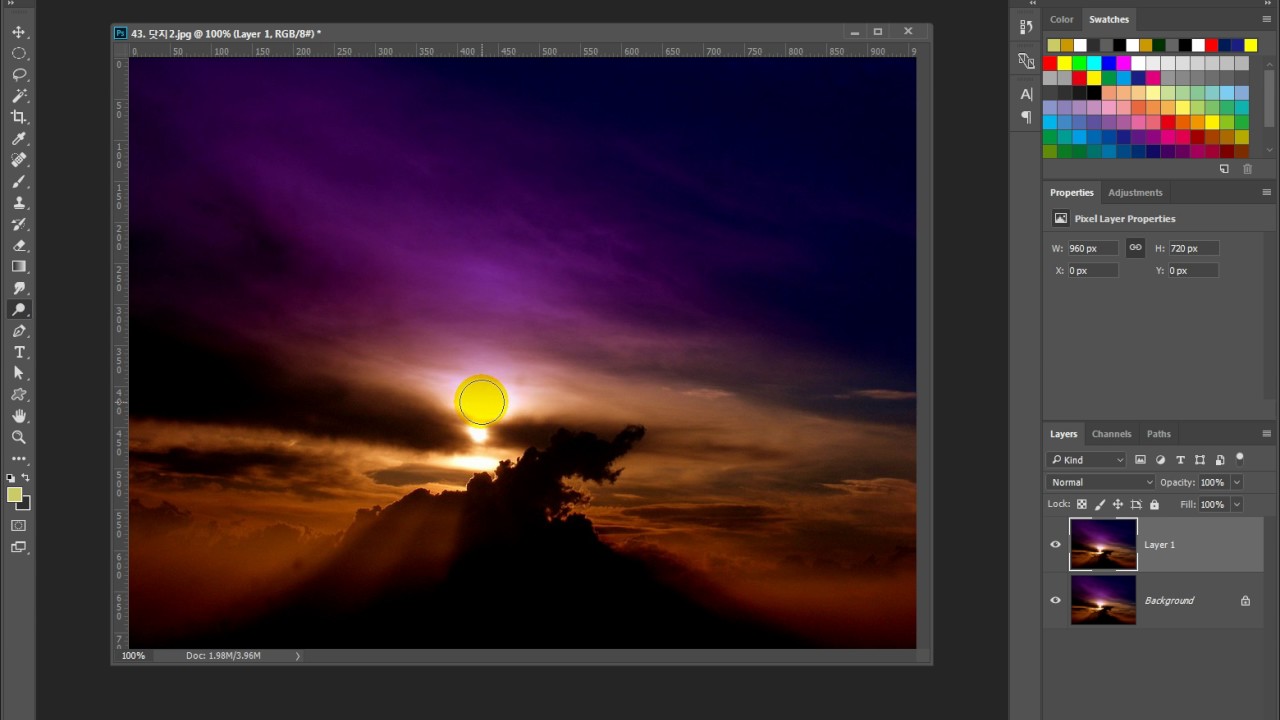Select the Horizontal Type tool
This screenshot has height=720, width=1280.
pos(19,352)
